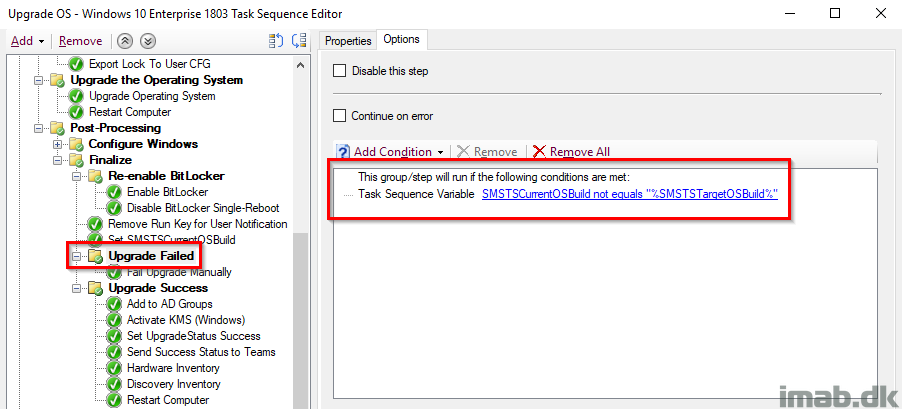Collapse the Re-enable BitLocker group
The image size is (902, 409).
[77, 175]
